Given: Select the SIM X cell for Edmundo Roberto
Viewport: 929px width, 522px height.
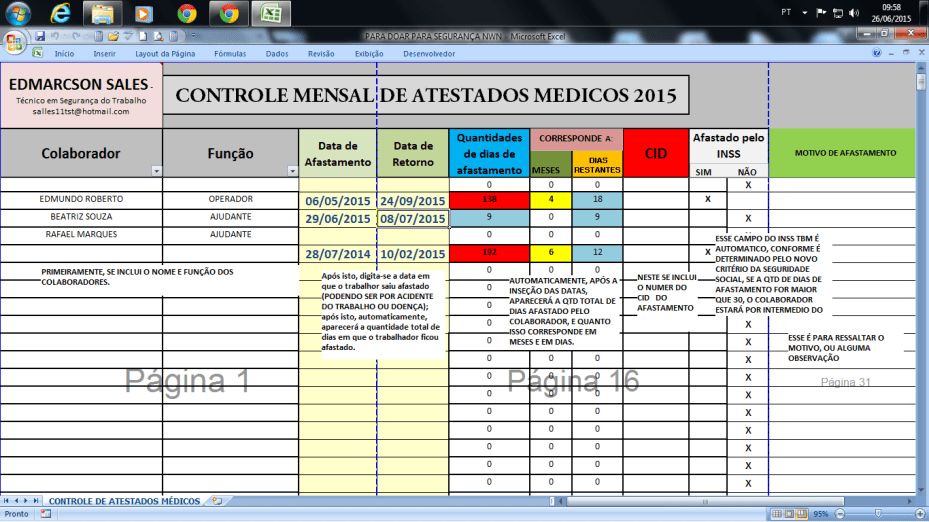Looking at the screenshot, I should 708,200.
